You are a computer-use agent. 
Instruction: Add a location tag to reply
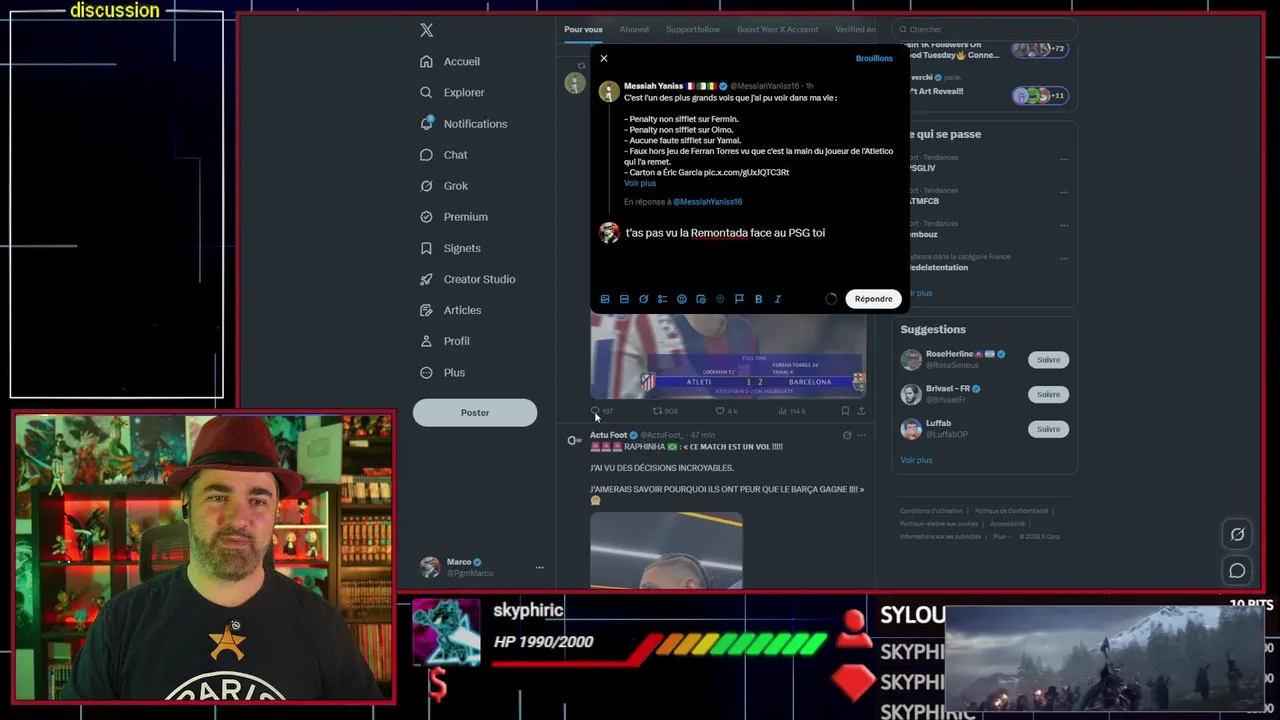(720, 299)
